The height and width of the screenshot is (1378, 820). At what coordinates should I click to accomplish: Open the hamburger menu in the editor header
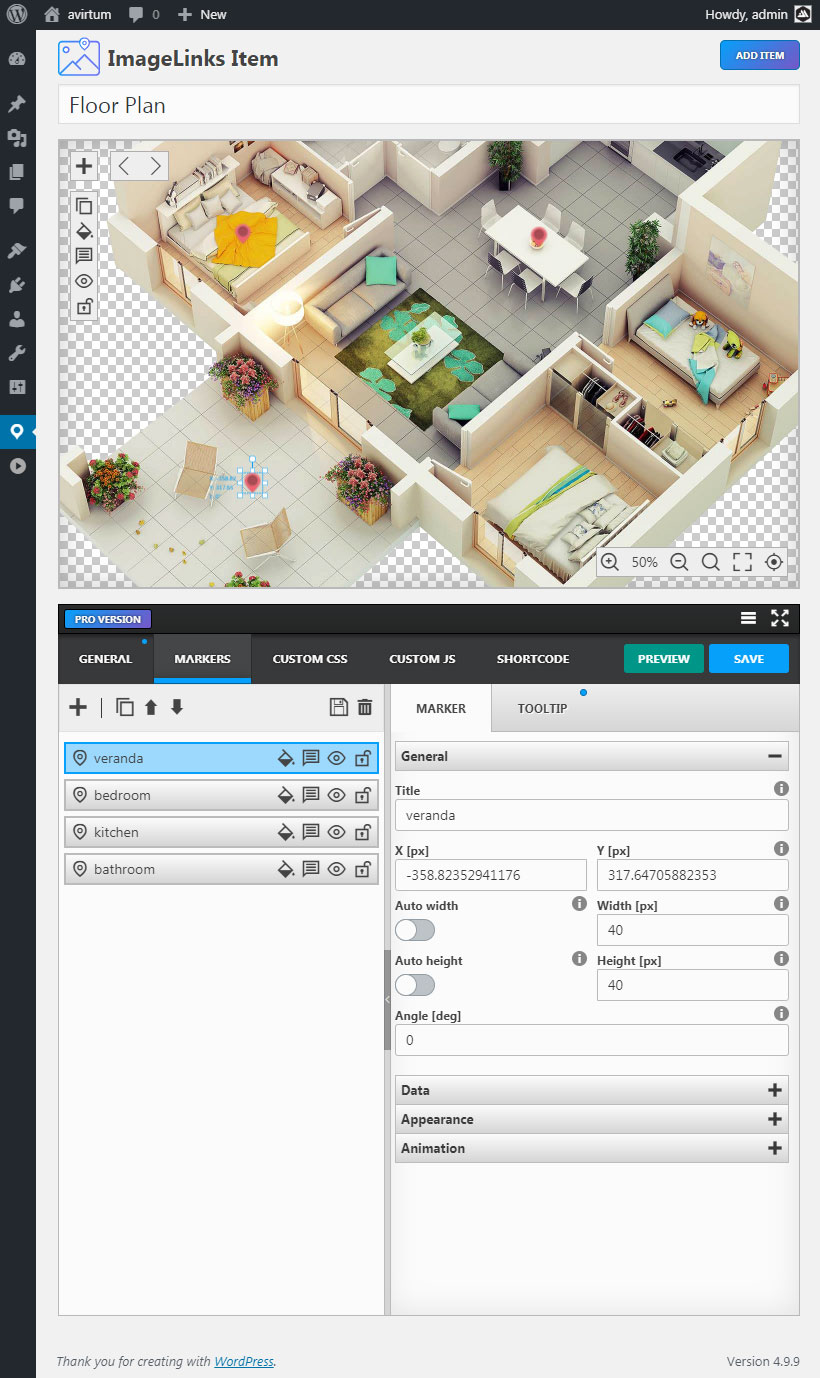[x=748, y=618]
